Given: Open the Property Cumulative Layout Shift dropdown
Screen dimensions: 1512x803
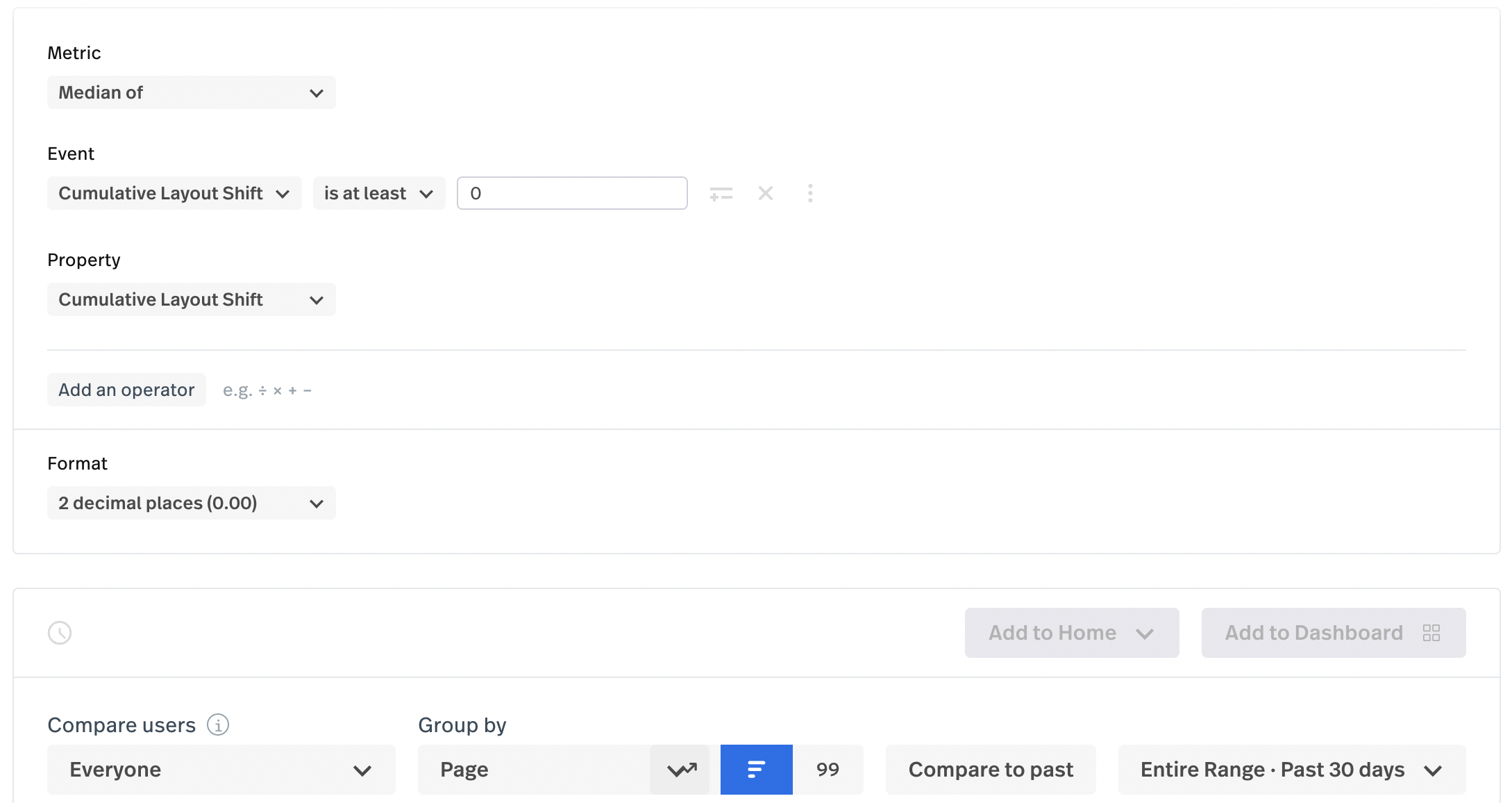Looking at the screenshot, I should pyautogui.click(x=191, y=299).
